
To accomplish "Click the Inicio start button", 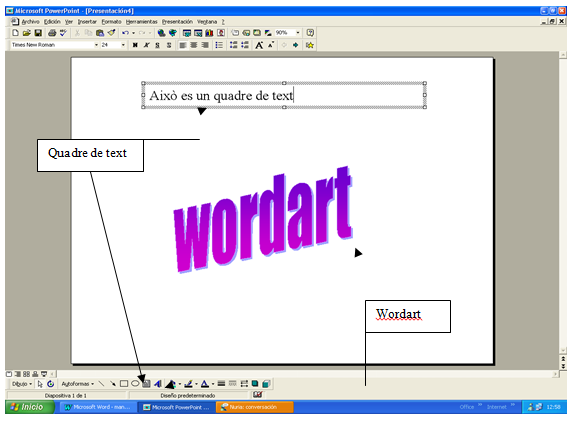I will [30, 407].
